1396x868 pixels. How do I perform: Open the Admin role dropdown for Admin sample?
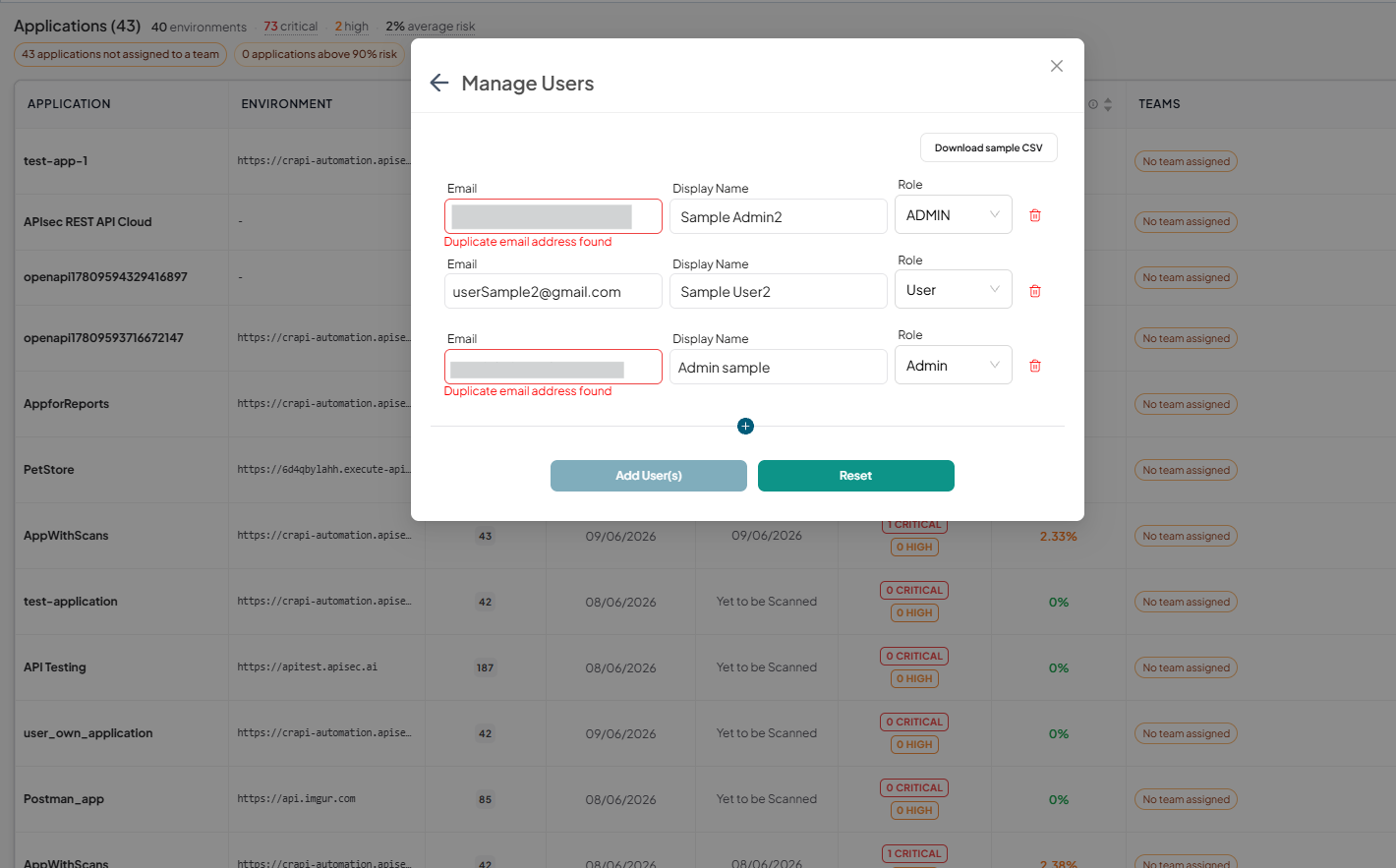[x=954, y=365]
